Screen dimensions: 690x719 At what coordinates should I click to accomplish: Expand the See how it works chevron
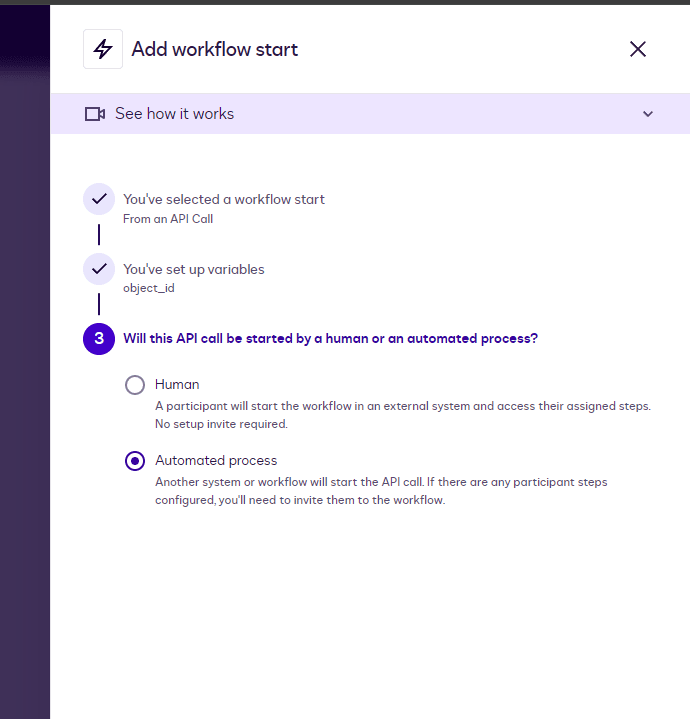[648, 114]
